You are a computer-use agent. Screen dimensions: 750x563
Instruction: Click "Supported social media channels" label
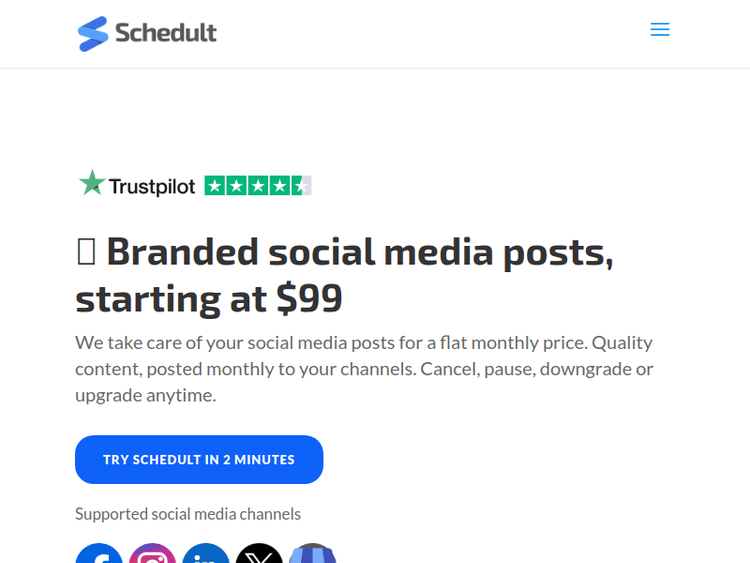(x=188, y=514)
